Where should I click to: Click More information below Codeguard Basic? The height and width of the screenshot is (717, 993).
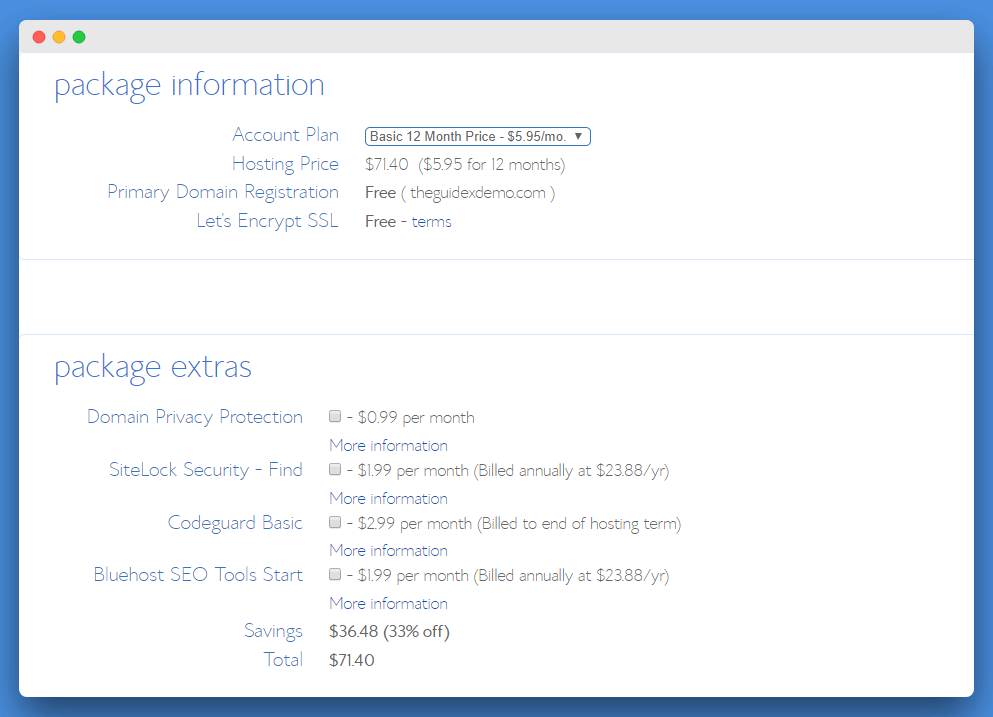(388, 551)
